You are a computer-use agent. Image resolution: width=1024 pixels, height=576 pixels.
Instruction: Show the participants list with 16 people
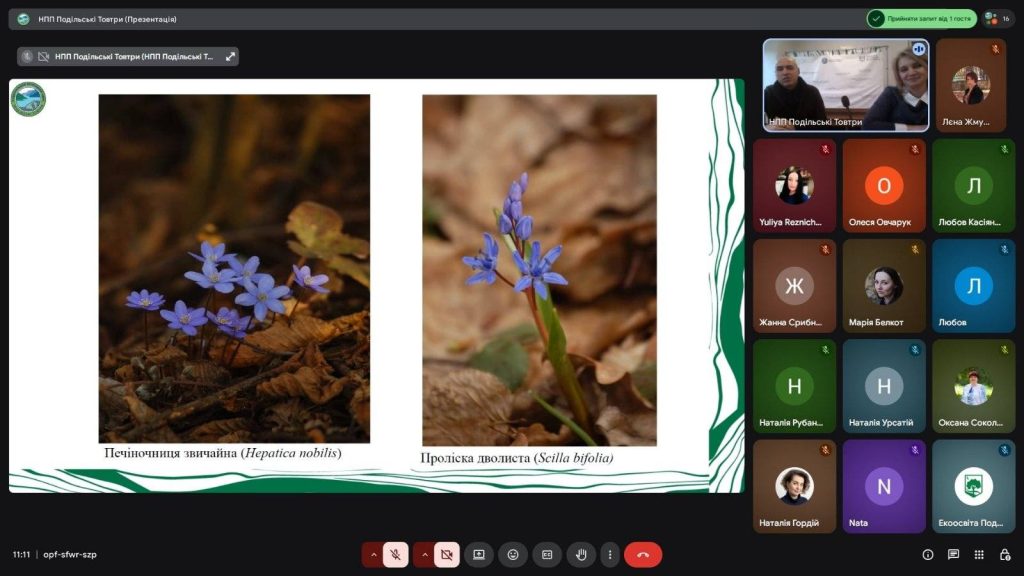[998, 18]
